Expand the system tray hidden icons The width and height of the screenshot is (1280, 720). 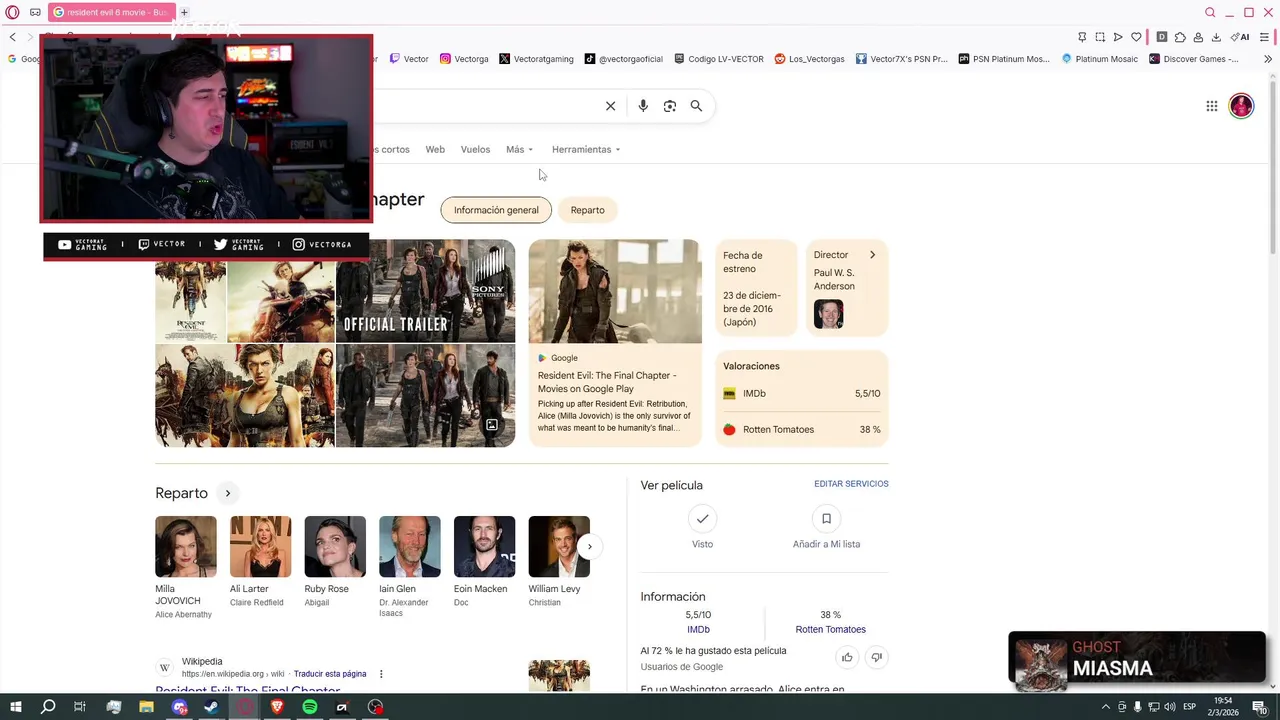point(1105,707)
